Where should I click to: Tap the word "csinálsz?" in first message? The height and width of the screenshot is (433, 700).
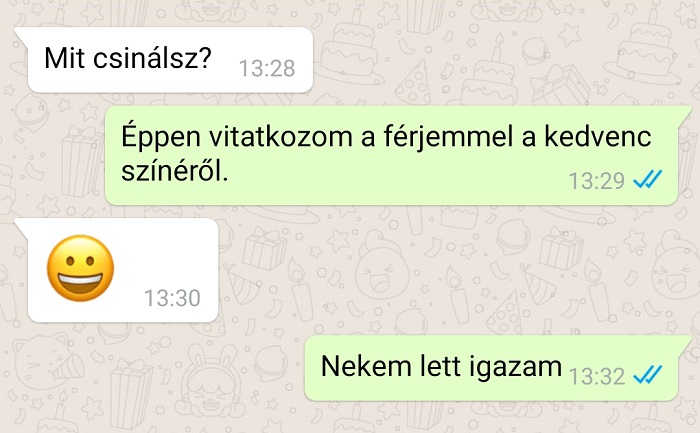pos(152,58)
